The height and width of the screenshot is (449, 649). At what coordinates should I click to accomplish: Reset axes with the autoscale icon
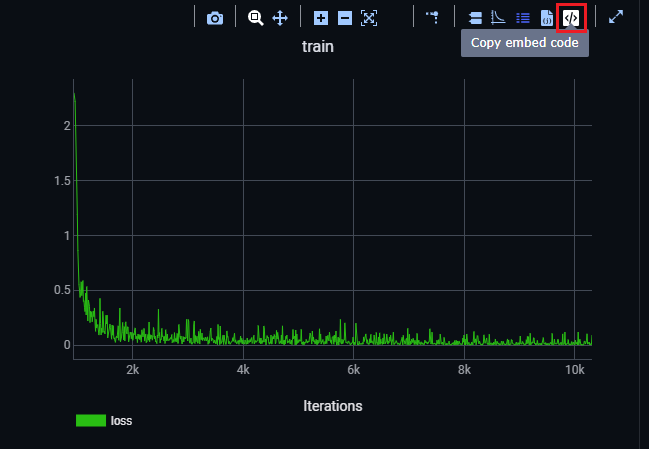point(369,18)
